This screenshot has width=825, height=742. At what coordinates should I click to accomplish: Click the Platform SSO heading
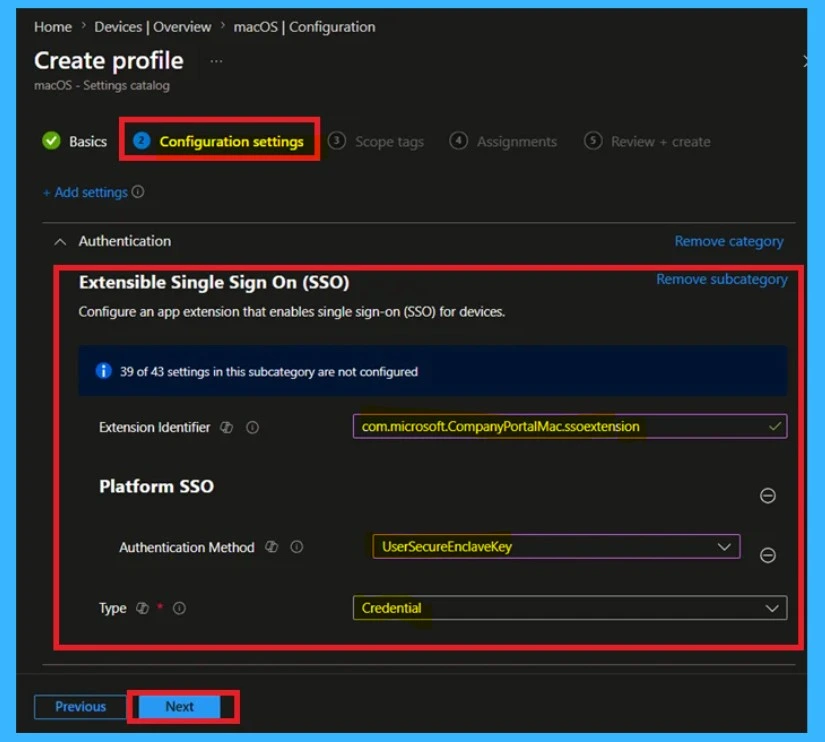click(x=156, y=486)
